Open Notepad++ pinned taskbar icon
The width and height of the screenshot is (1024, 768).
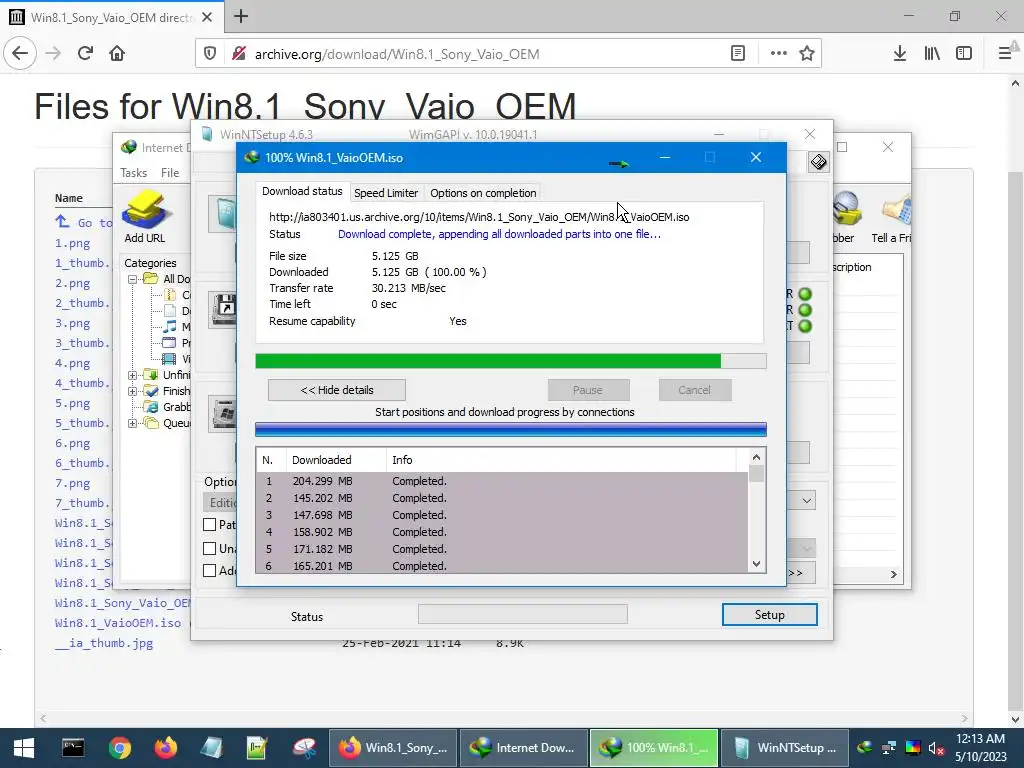pos(257,748)
